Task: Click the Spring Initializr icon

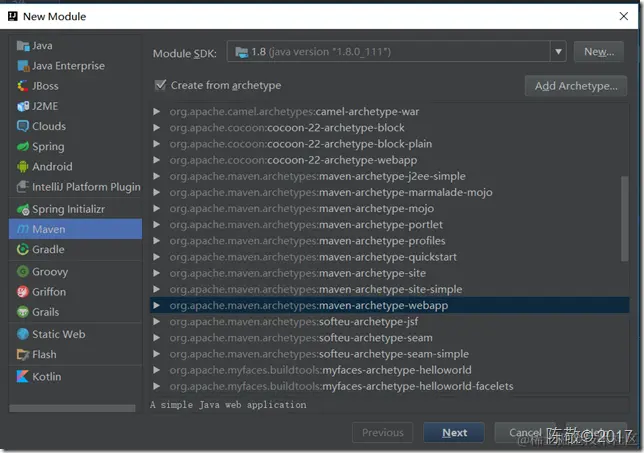Action: point(23,209)
